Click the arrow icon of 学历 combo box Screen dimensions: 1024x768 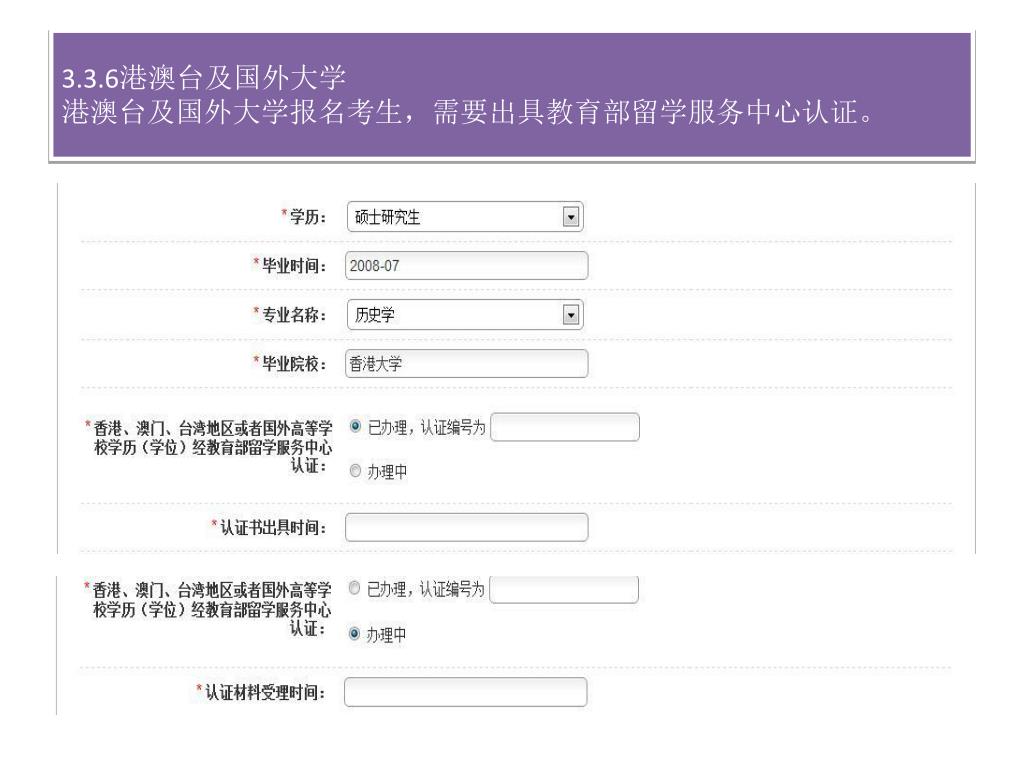[x=571, y=217]
